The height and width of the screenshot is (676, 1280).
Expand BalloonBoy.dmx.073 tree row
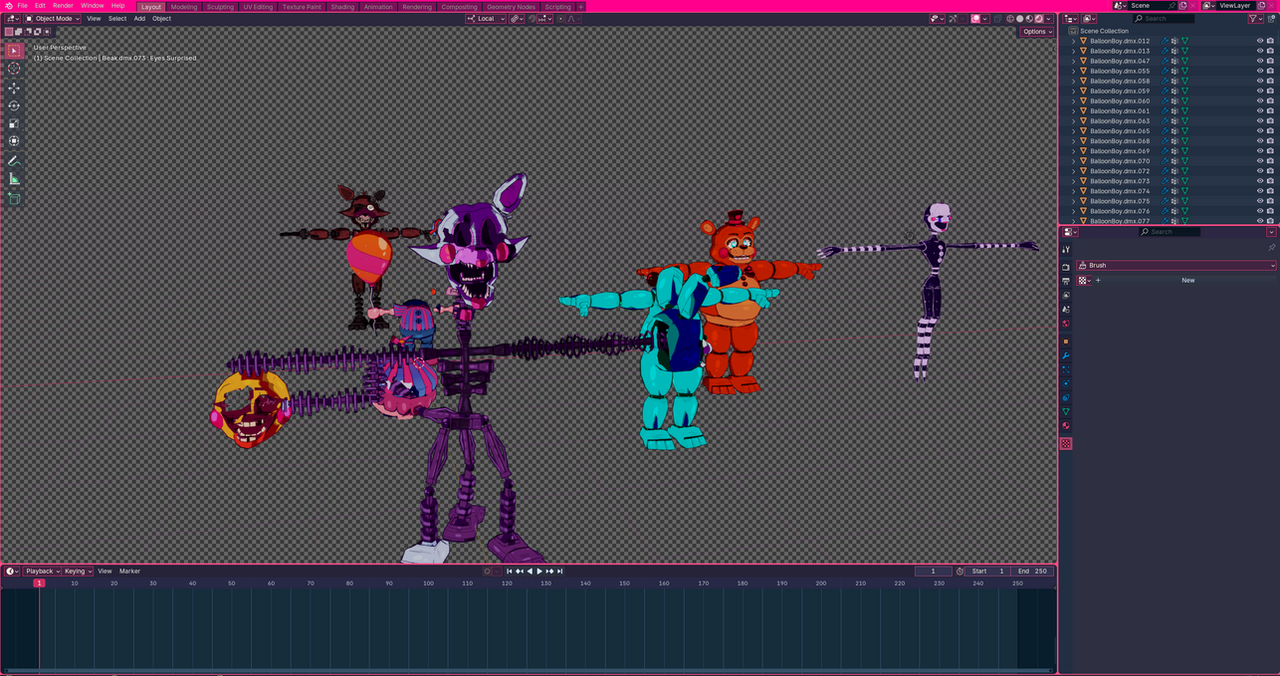click(1073, 181)
